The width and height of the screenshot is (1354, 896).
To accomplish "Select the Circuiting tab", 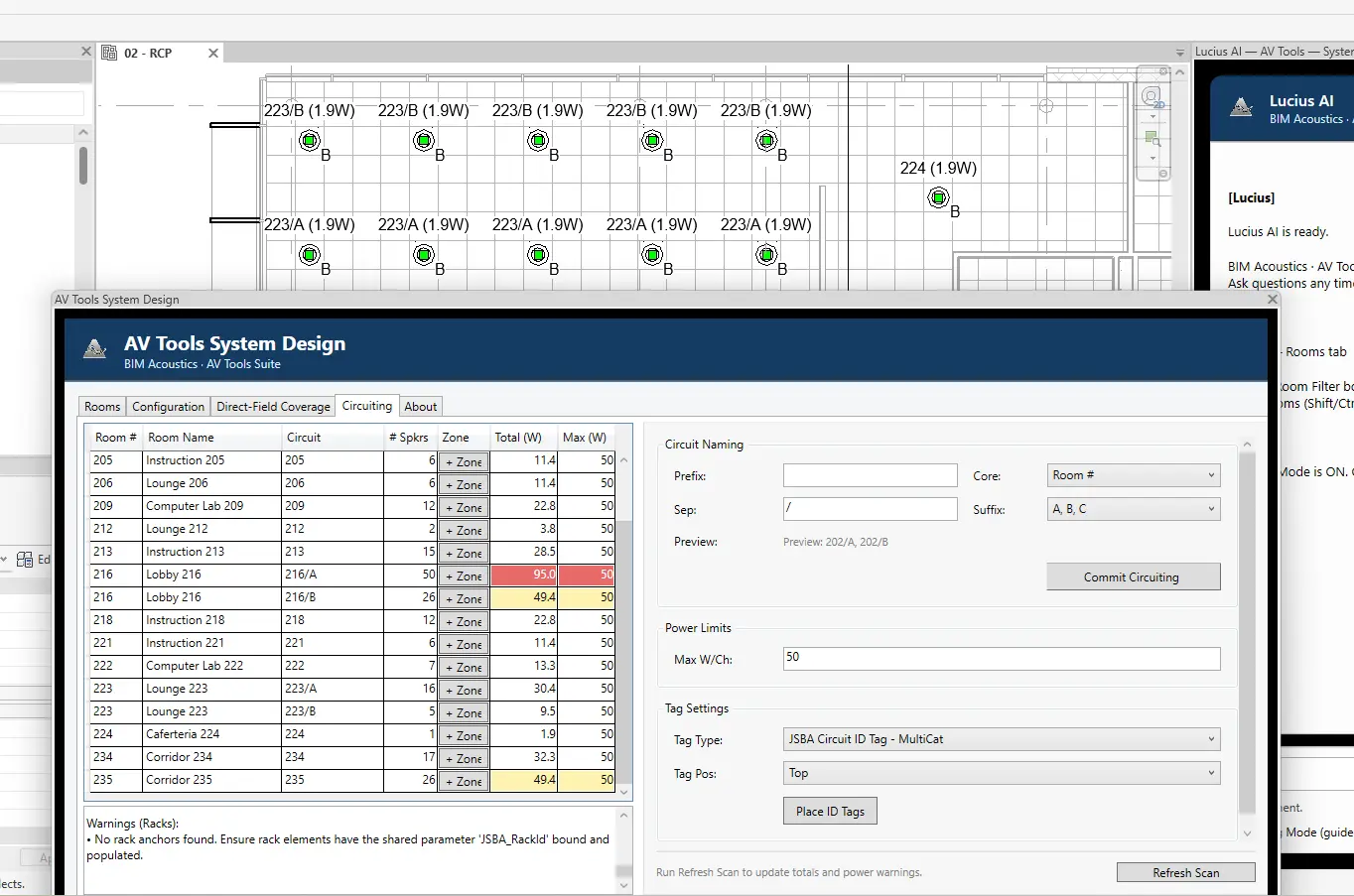I will pos(367,406).
